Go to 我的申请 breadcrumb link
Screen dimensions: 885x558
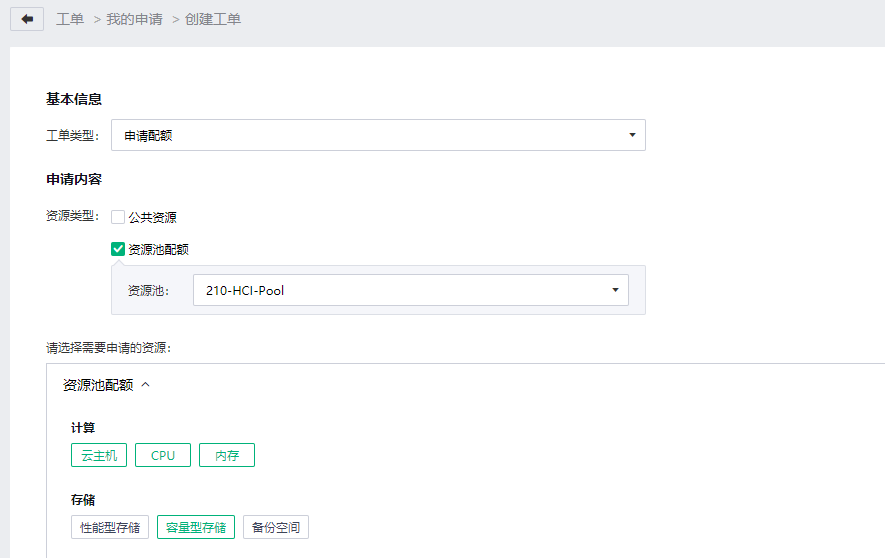coord(134,19)
